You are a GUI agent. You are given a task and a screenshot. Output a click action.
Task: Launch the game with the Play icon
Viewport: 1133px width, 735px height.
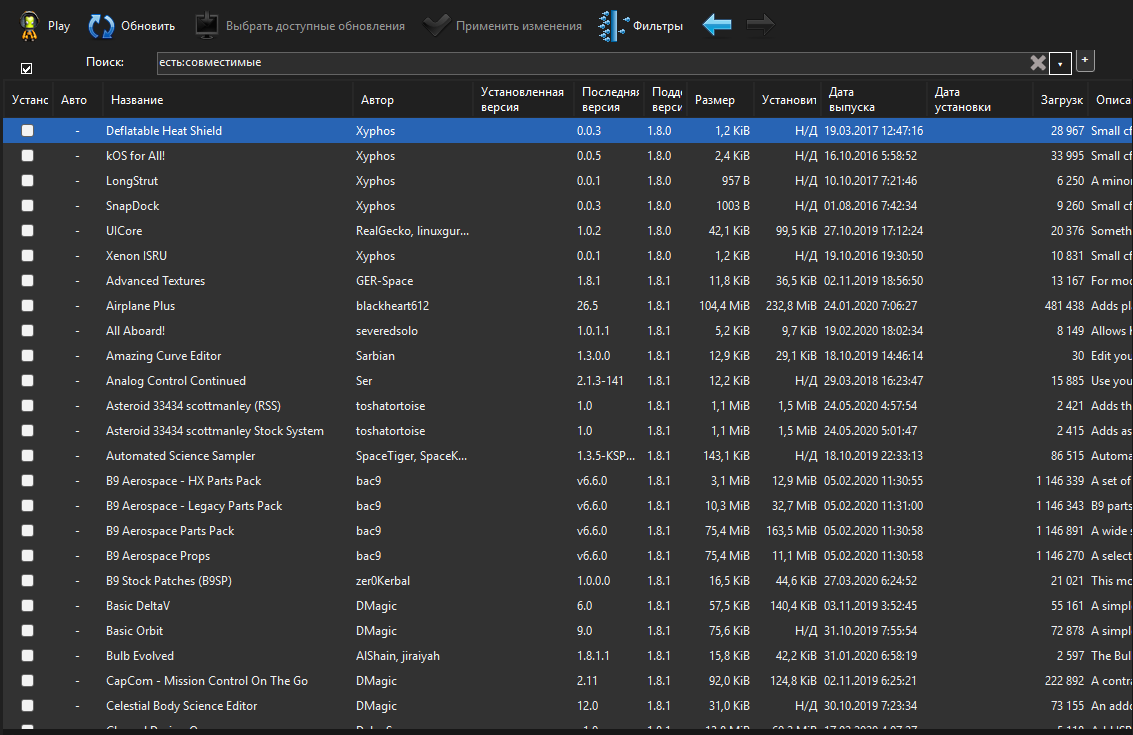(29, 25)
